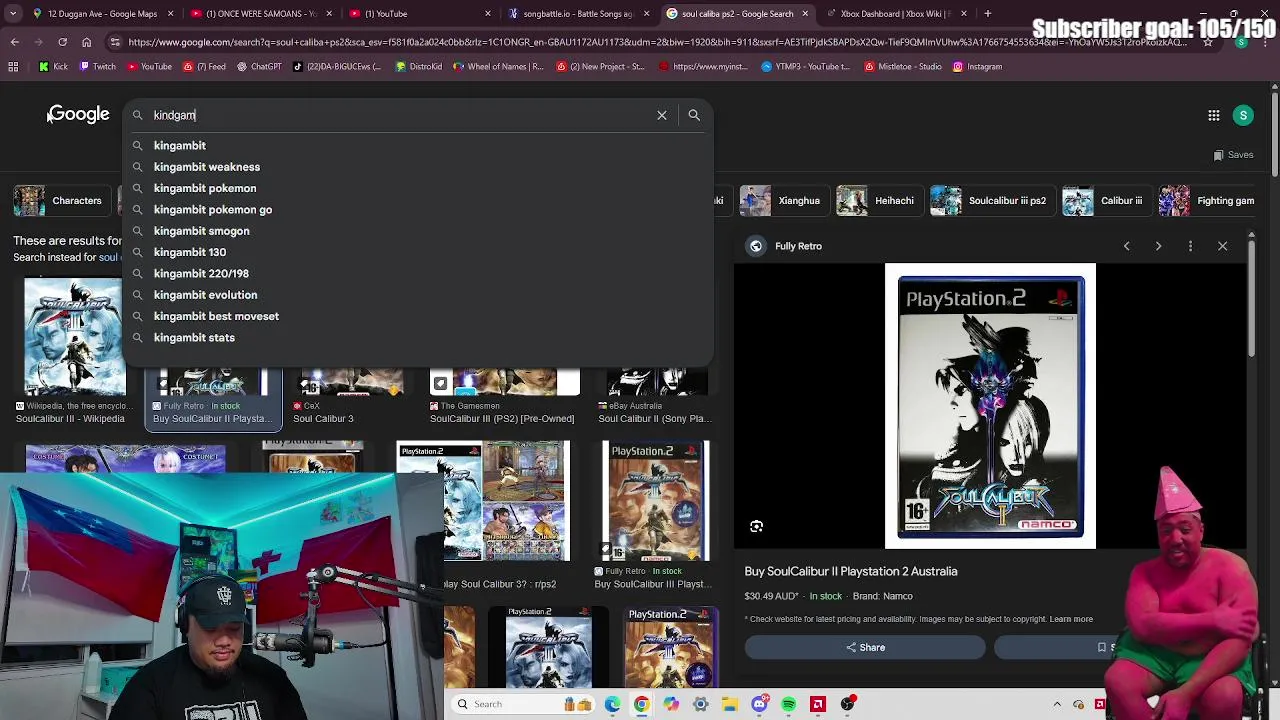
Task: Share the SoulCalibur II image
Action: coord(865,647)
